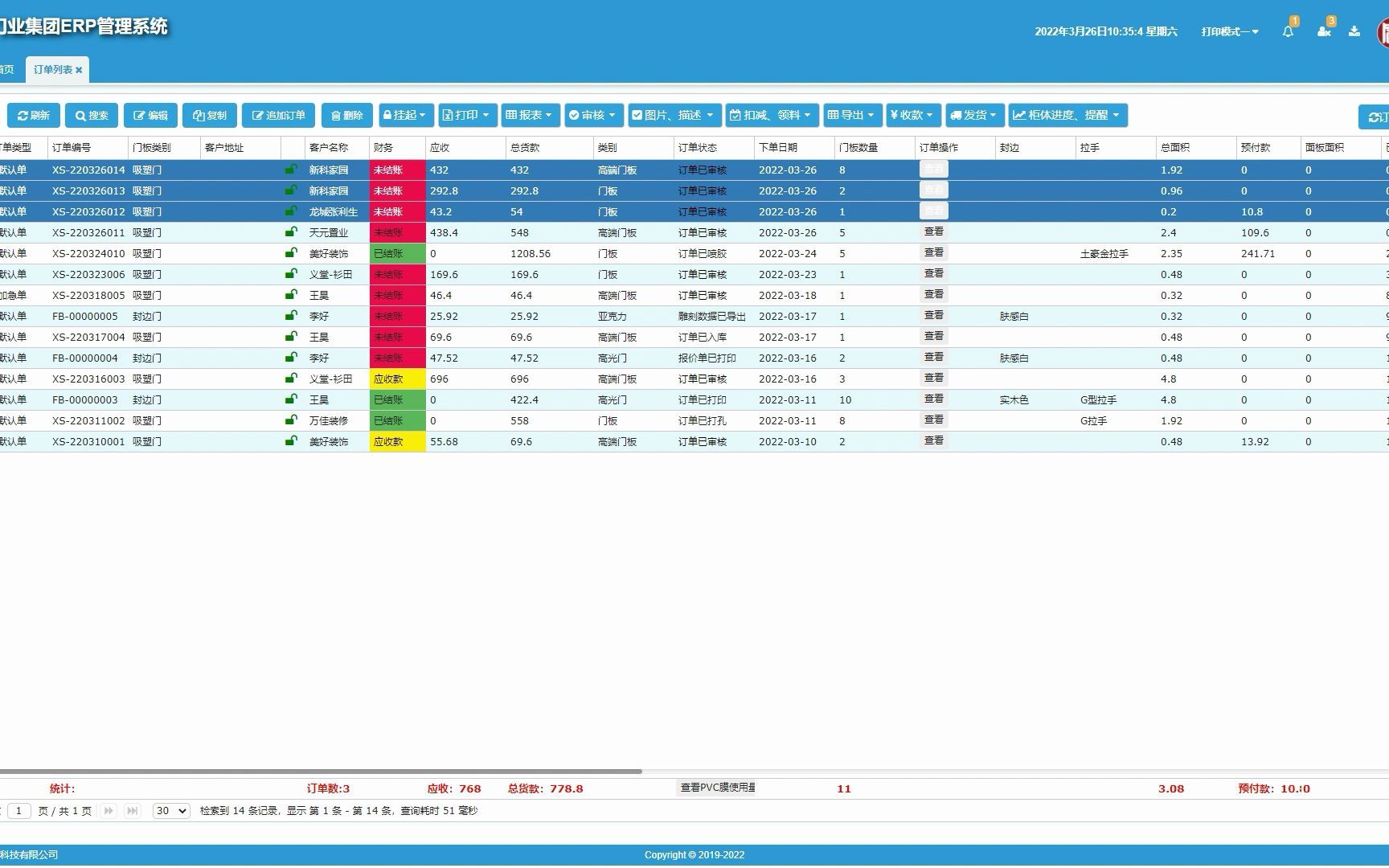The height and width of the screenshot is (868, 1389).
Task: Go to next page arrow icon
Action: pyautogui.click(x=109, y=811)
